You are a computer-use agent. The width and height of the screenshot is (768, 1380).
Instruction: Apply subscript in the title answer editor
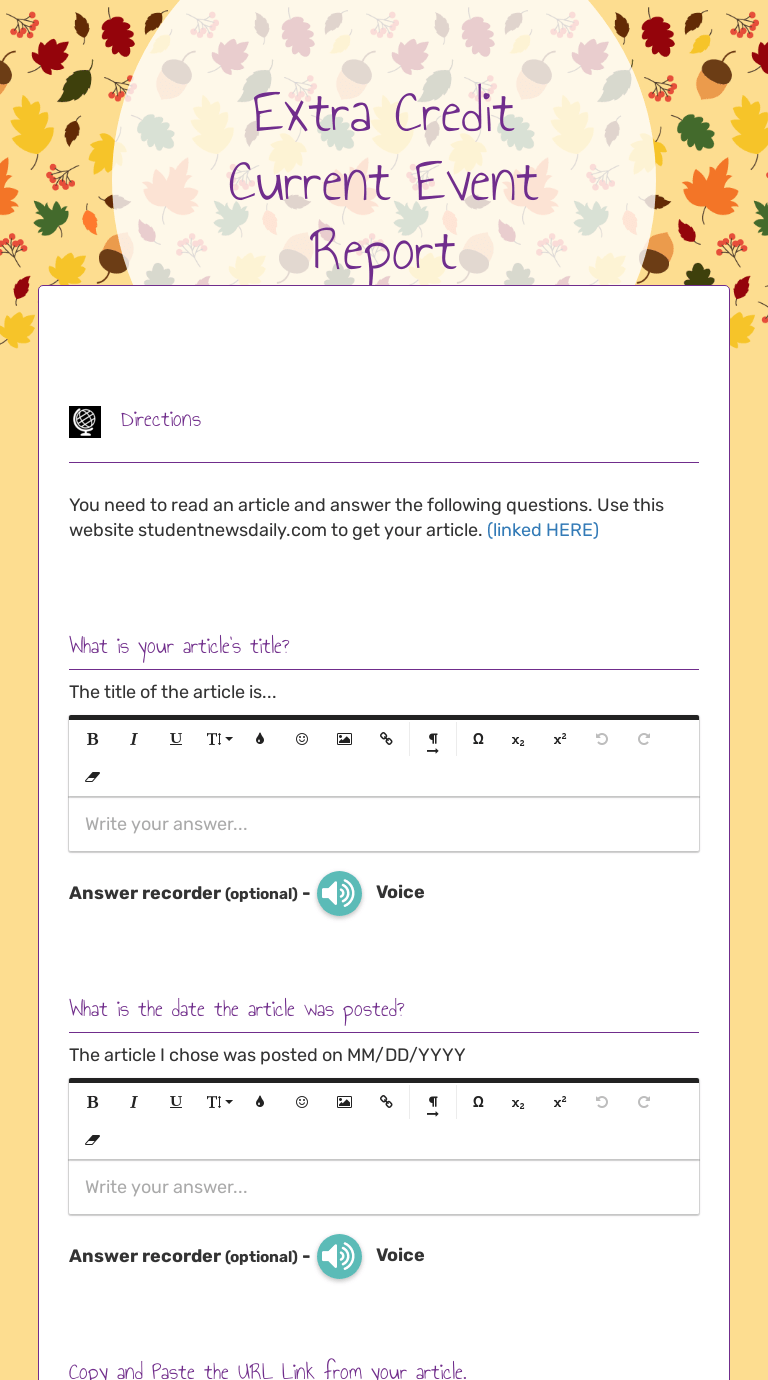[518, 739]
